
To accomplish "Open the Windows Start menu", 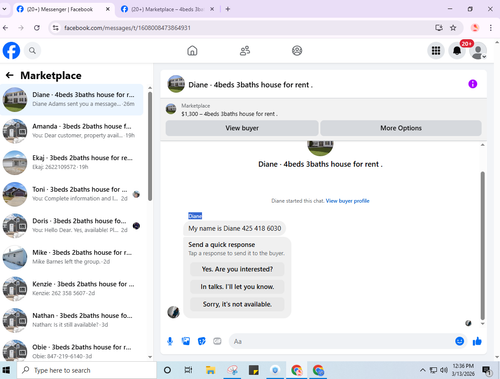I will [x=6, y=370].
